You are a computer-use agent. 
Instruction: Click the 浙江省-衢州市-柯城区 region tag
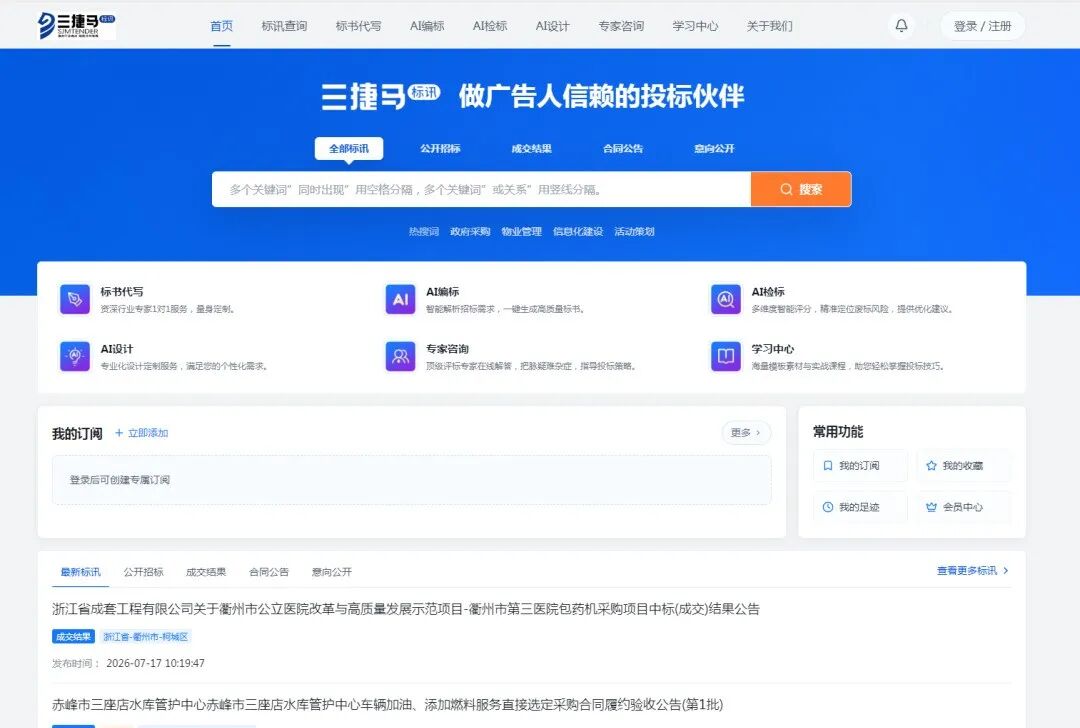[x=145, y=636]
